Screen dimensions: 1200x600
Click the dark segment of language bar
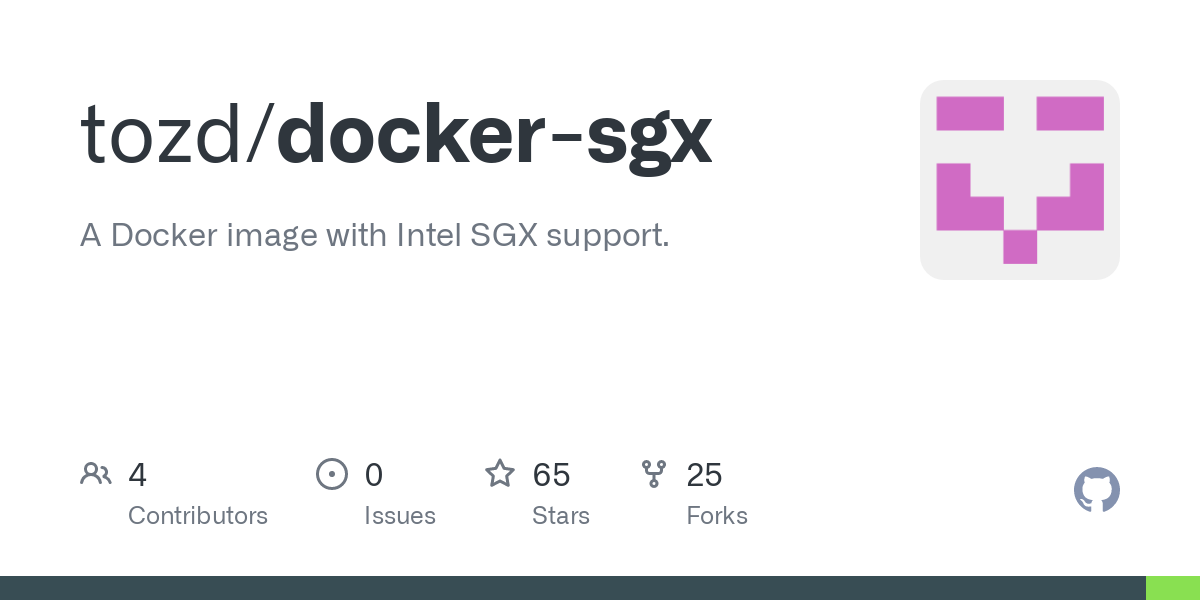(572, 588)
